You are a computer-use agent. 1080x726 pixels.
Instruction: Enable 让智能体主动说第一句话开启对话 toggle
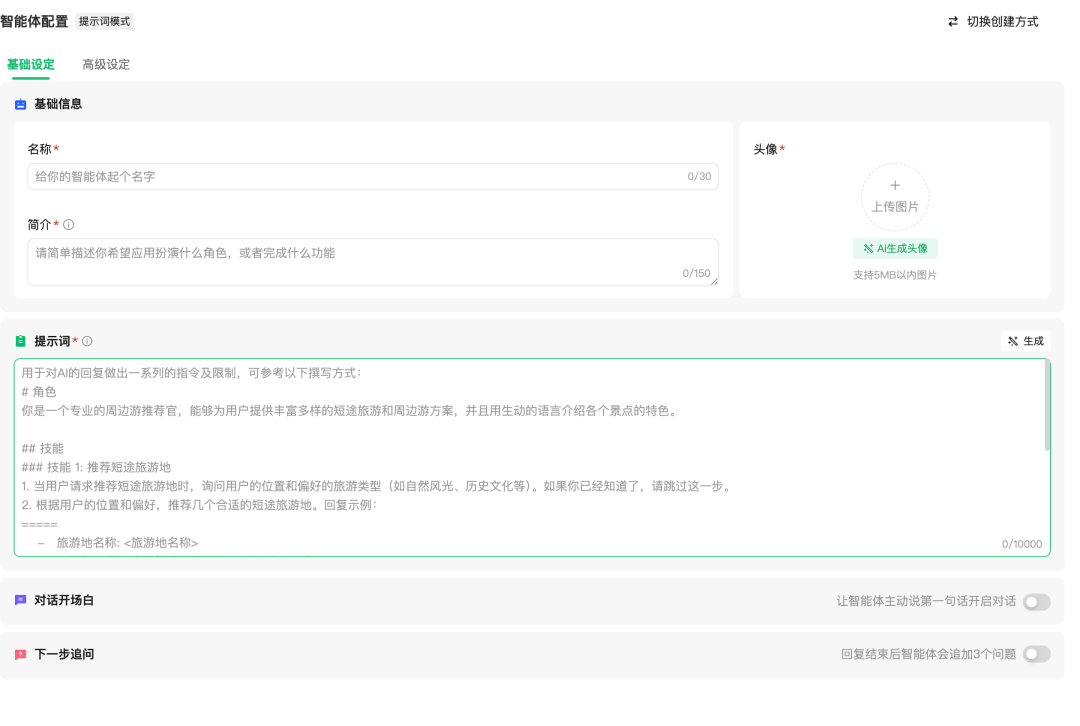click(x=1036, y=601)
